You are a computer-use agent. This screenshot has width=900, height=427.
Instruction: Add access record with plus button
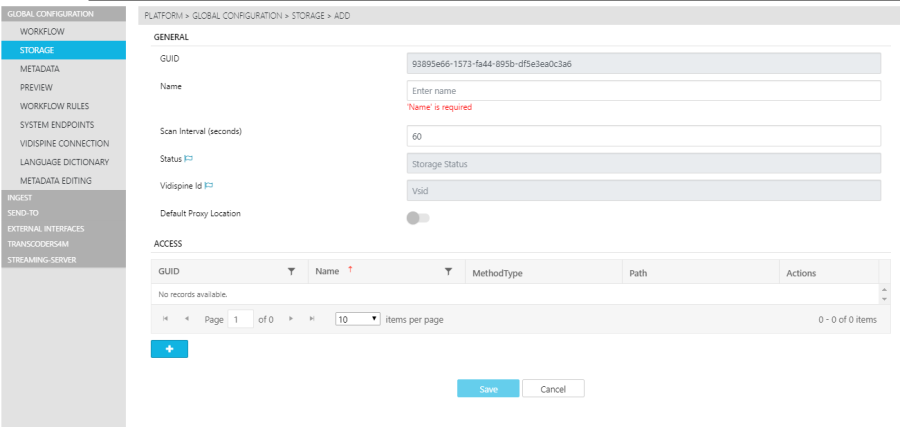point(169,349)
